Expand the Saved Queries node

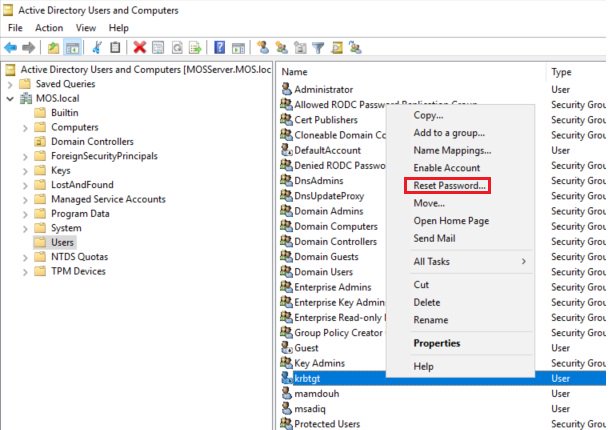11,84
